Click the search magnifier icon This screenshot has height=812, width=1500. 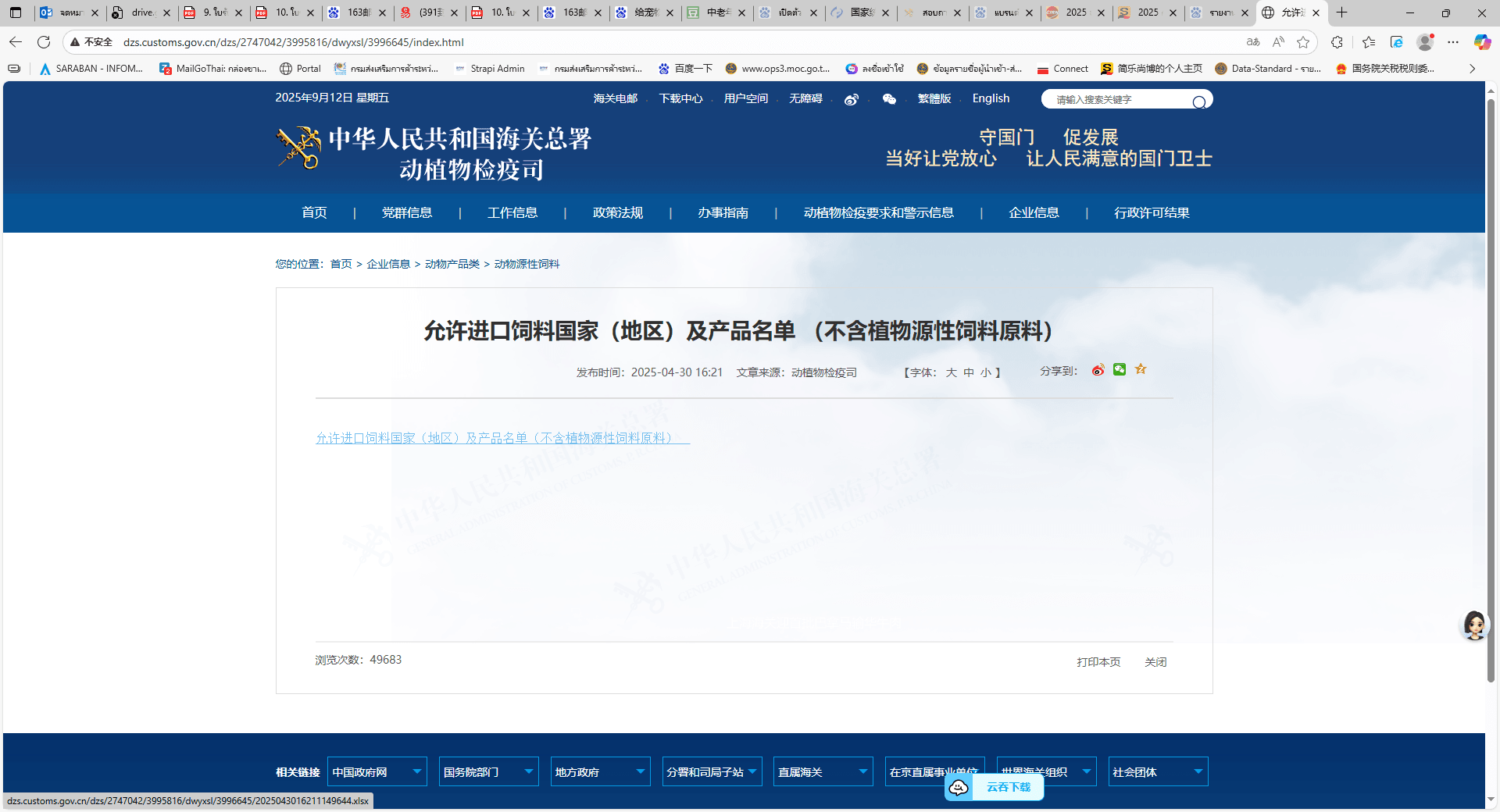point(1198,101)
